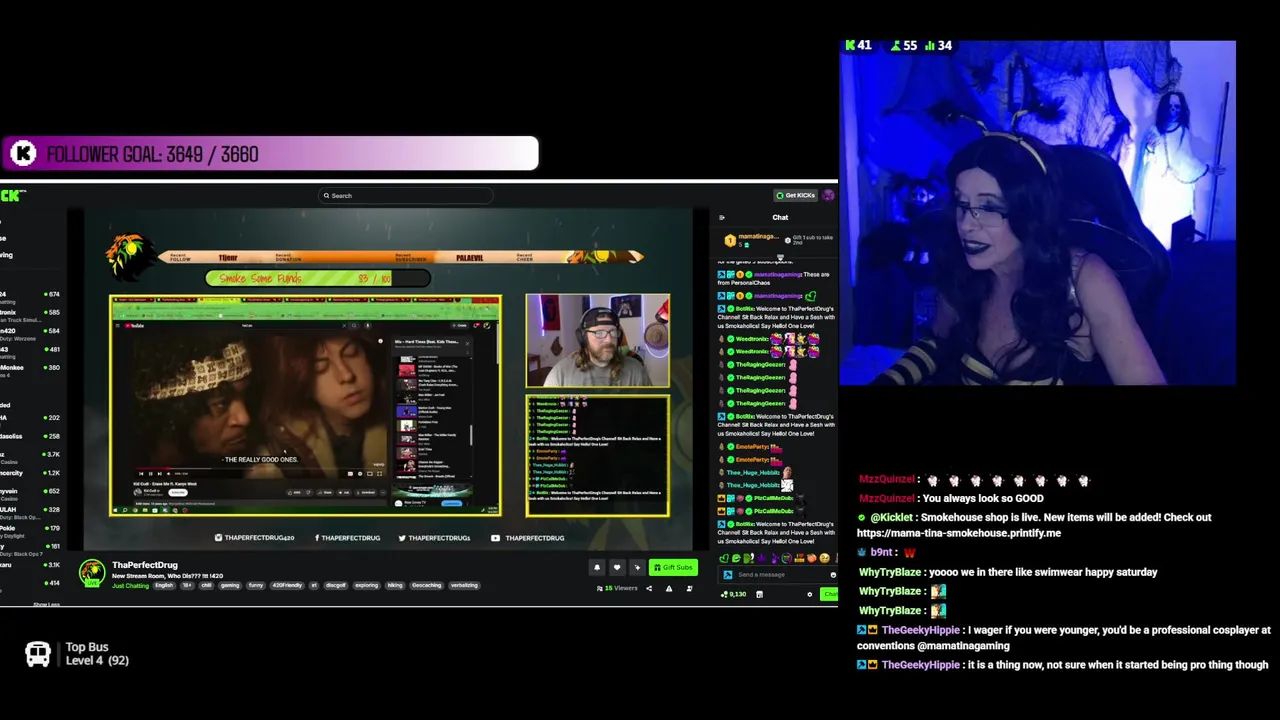The height and width of the screenshot is (720, 1280).
Task: Click the Kick icon showing 41
Action: tap(851, 45)
